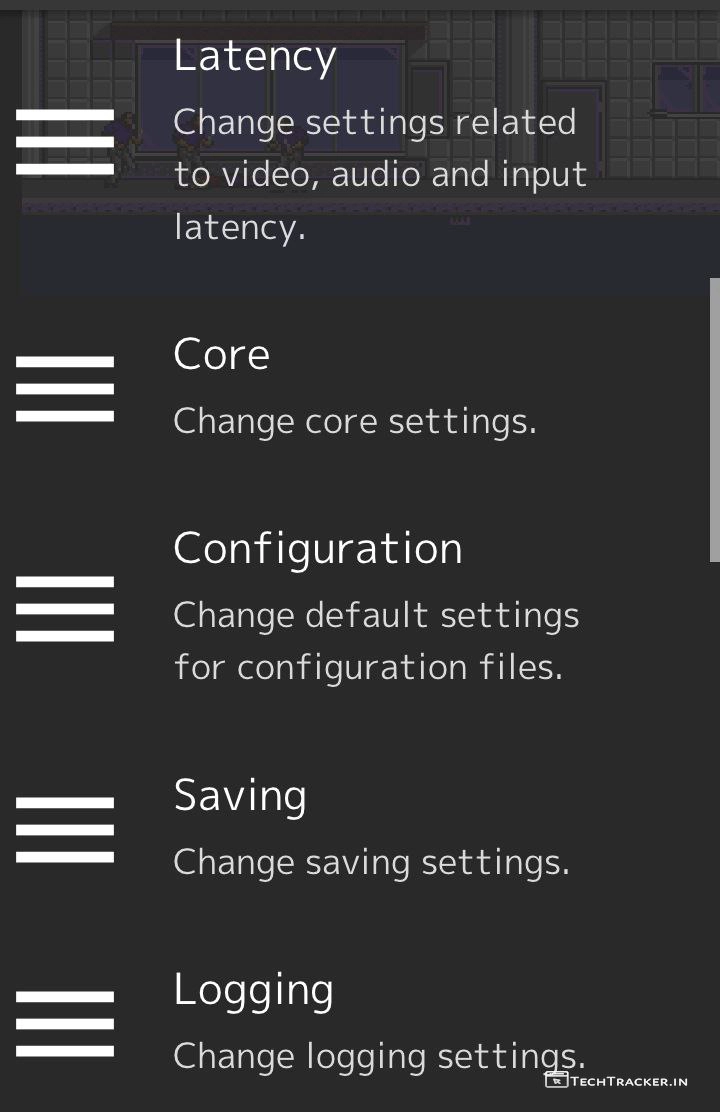Select the Configuration menu entry

[x=318, y=549]
